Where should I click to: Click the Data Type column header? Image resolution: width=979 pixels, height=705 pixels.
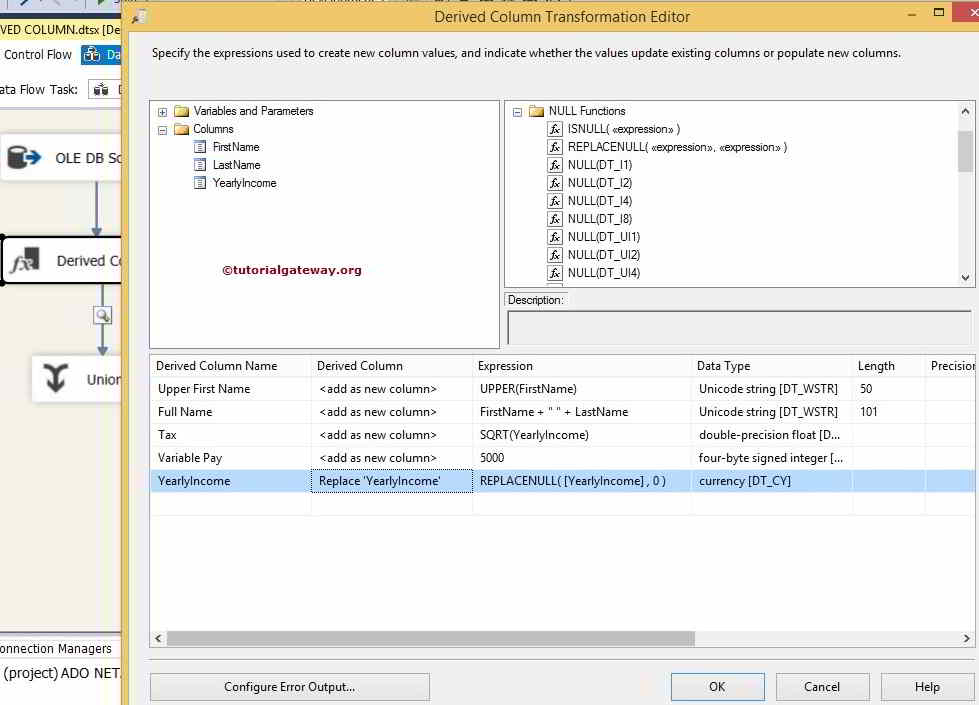point(772,366)
